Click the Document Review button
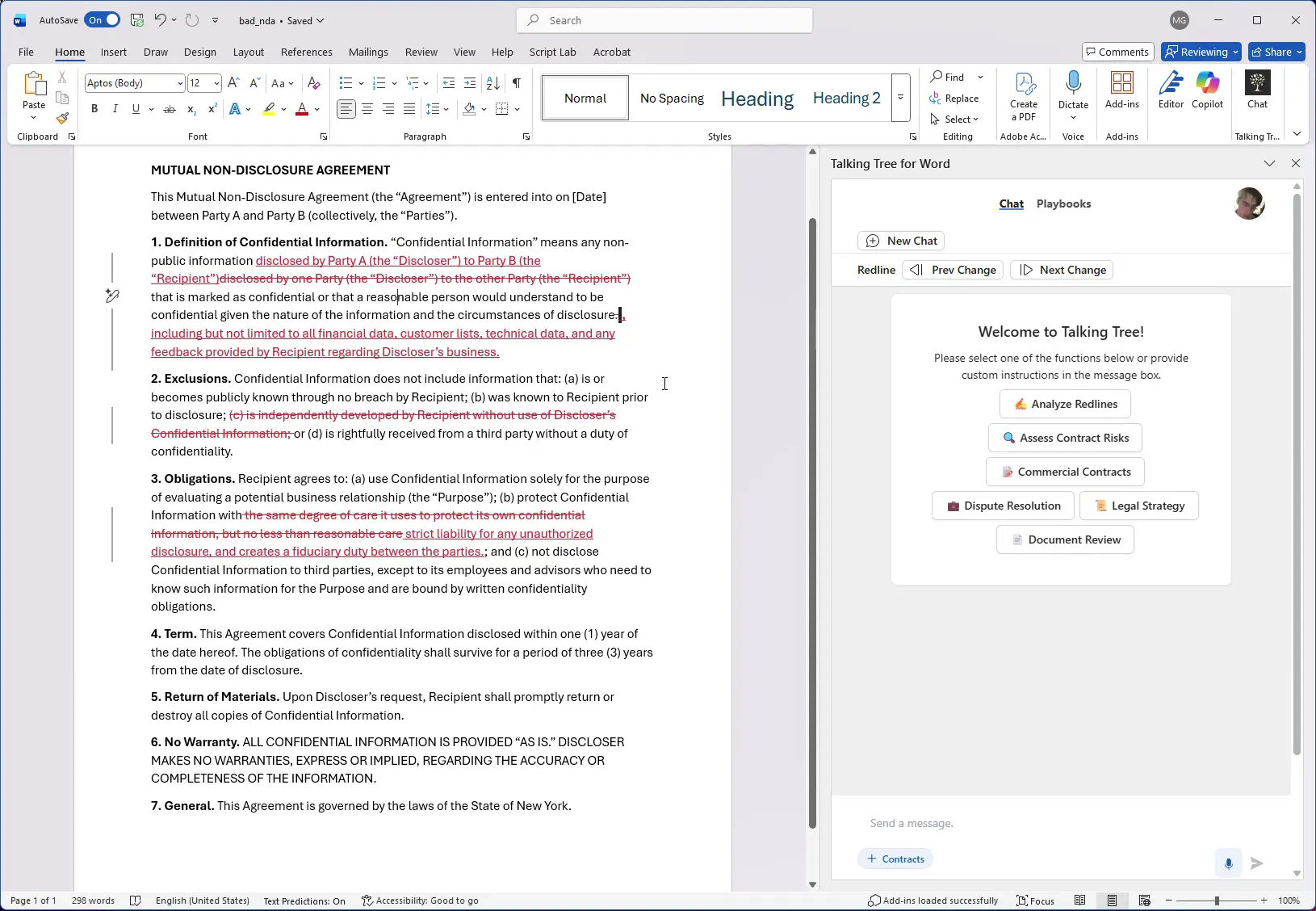 pos(1065,539)
